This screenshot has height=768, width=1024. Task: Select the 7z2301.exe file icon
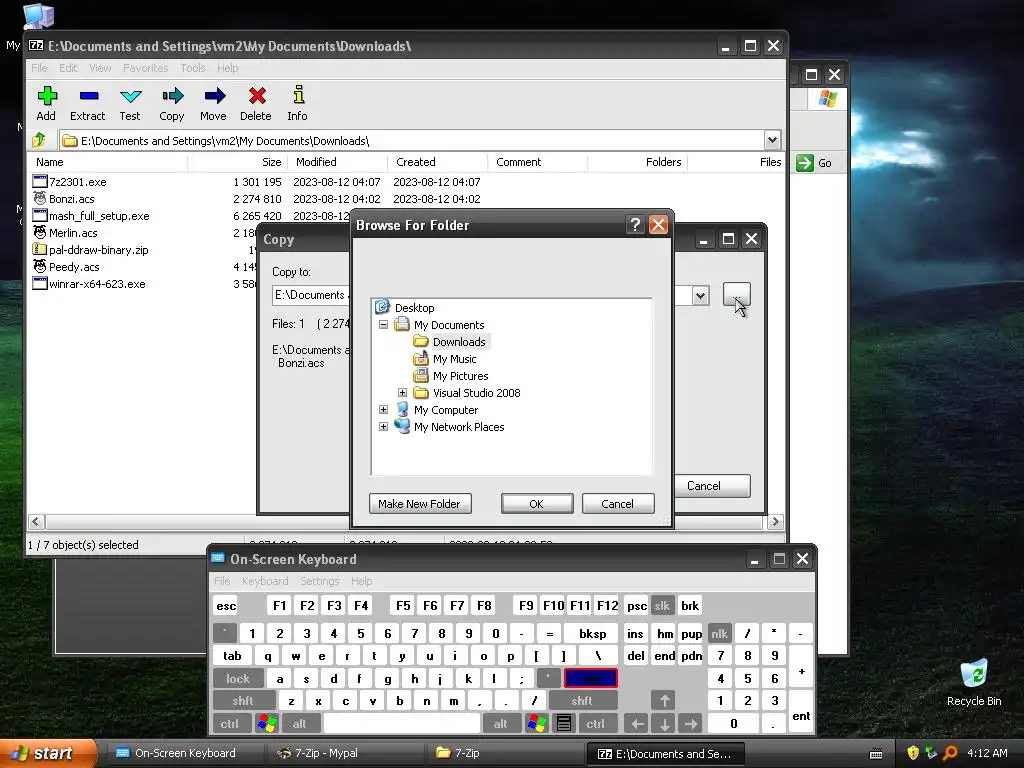click(40, 182)
